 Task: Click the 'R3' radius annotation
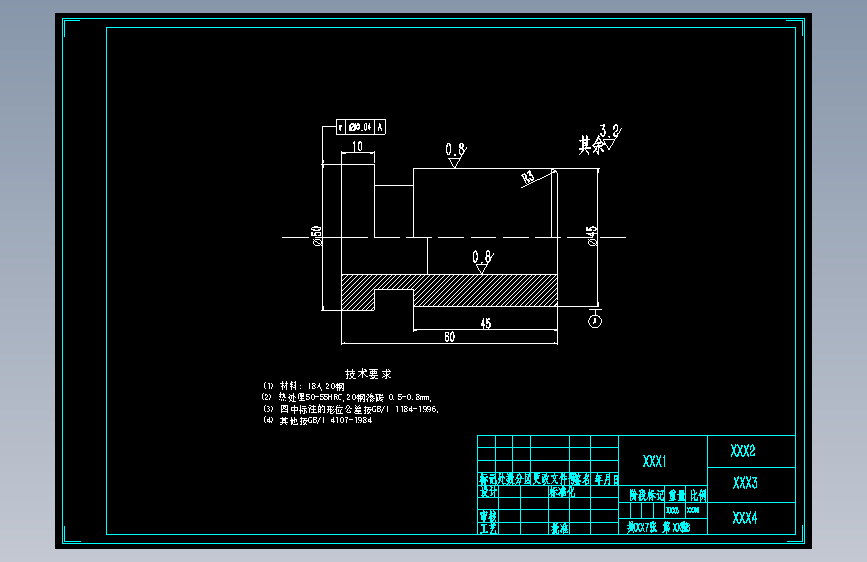click(528, 177)
